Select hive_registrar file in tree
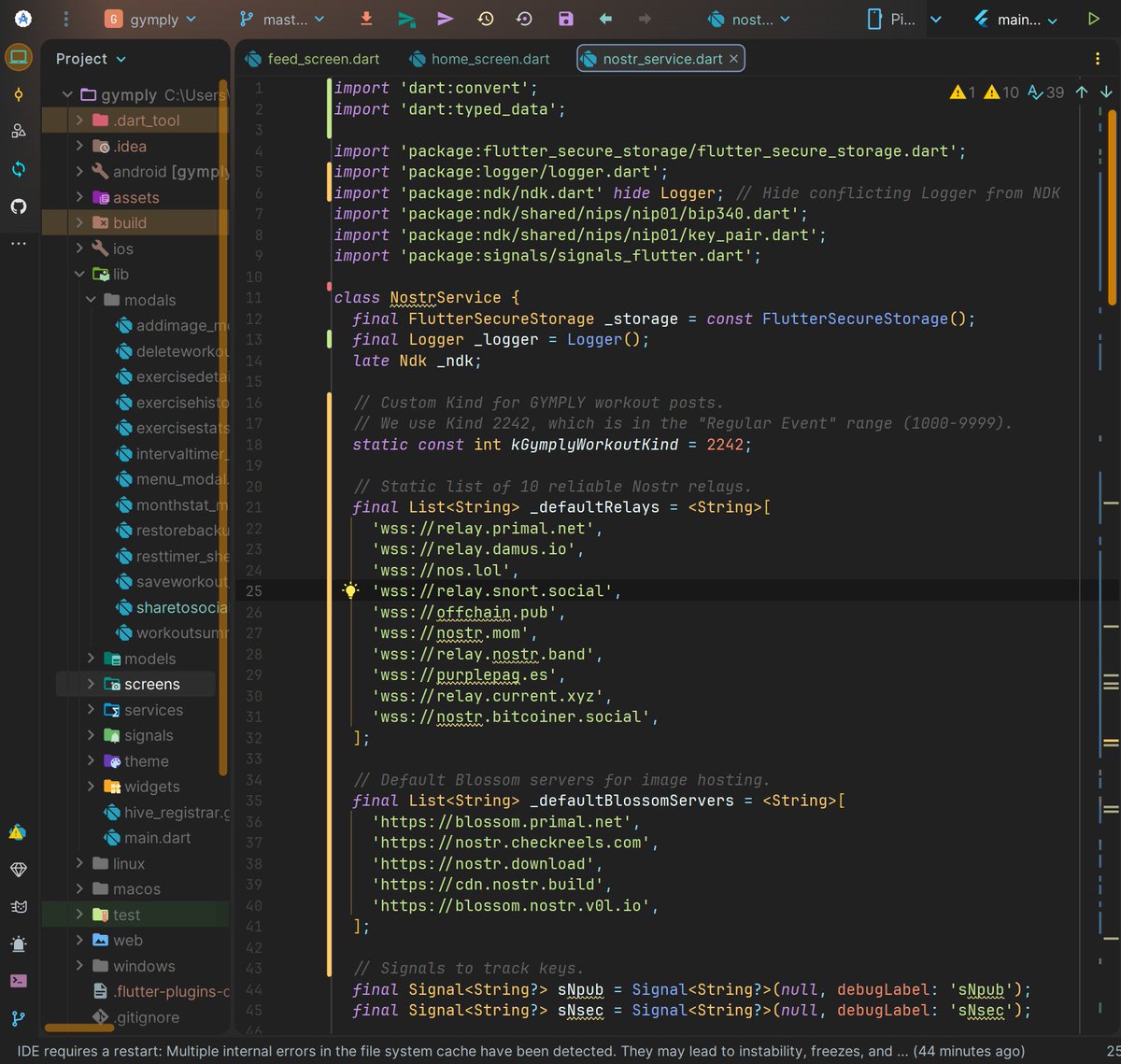 (x=166, y=813)
